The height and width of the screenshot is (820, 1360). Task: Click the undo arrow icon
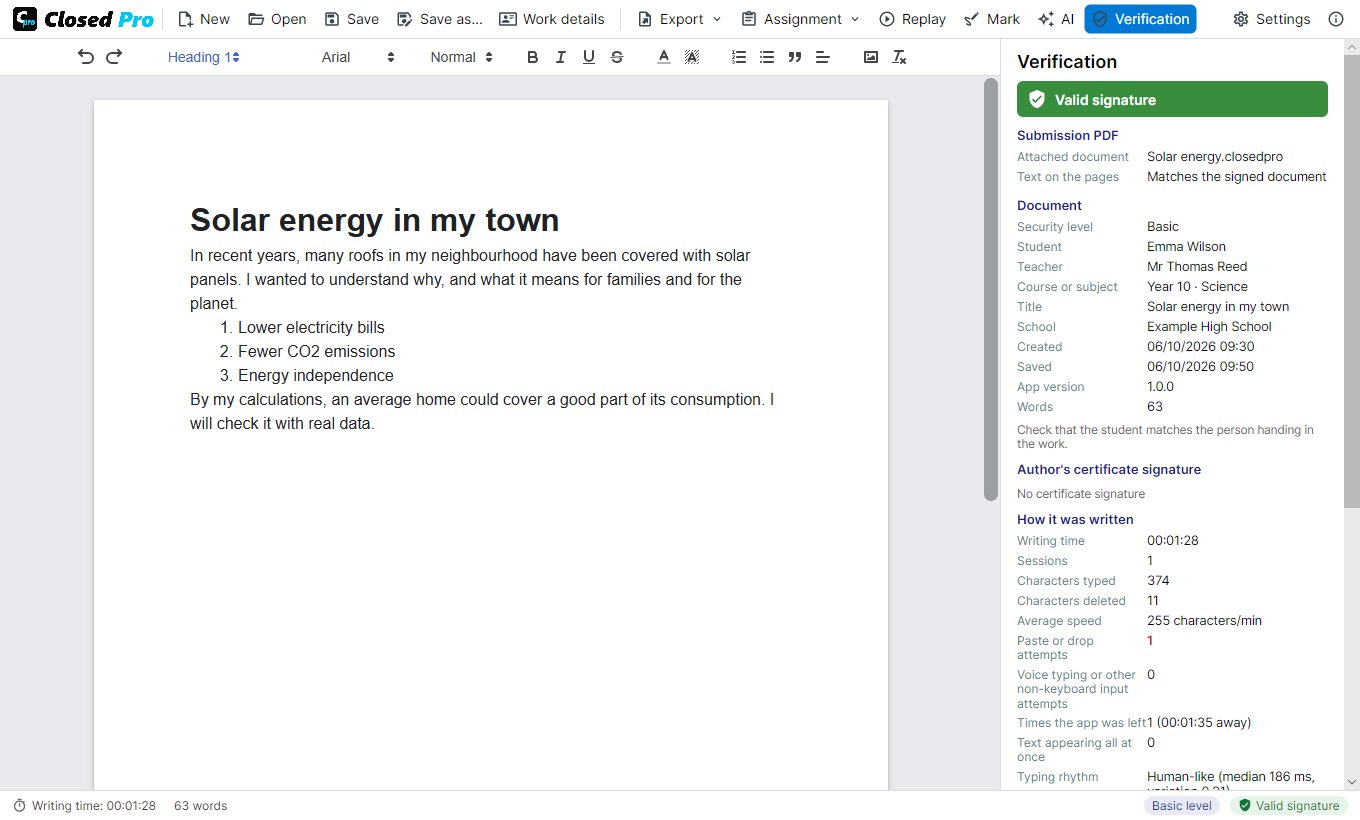[86, 57]
